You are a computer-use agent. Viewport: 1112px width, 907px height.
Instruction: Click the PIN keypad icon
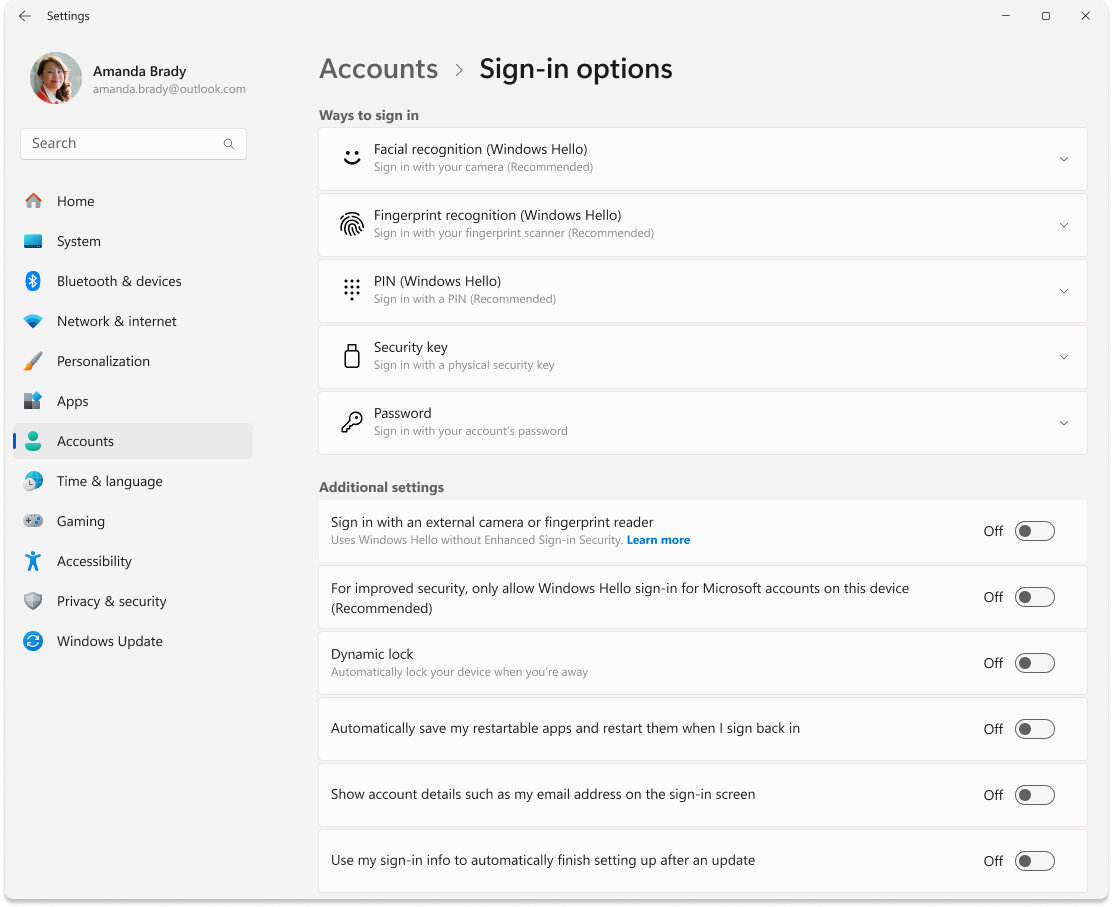pyautogui.click(x=351, y=290)
